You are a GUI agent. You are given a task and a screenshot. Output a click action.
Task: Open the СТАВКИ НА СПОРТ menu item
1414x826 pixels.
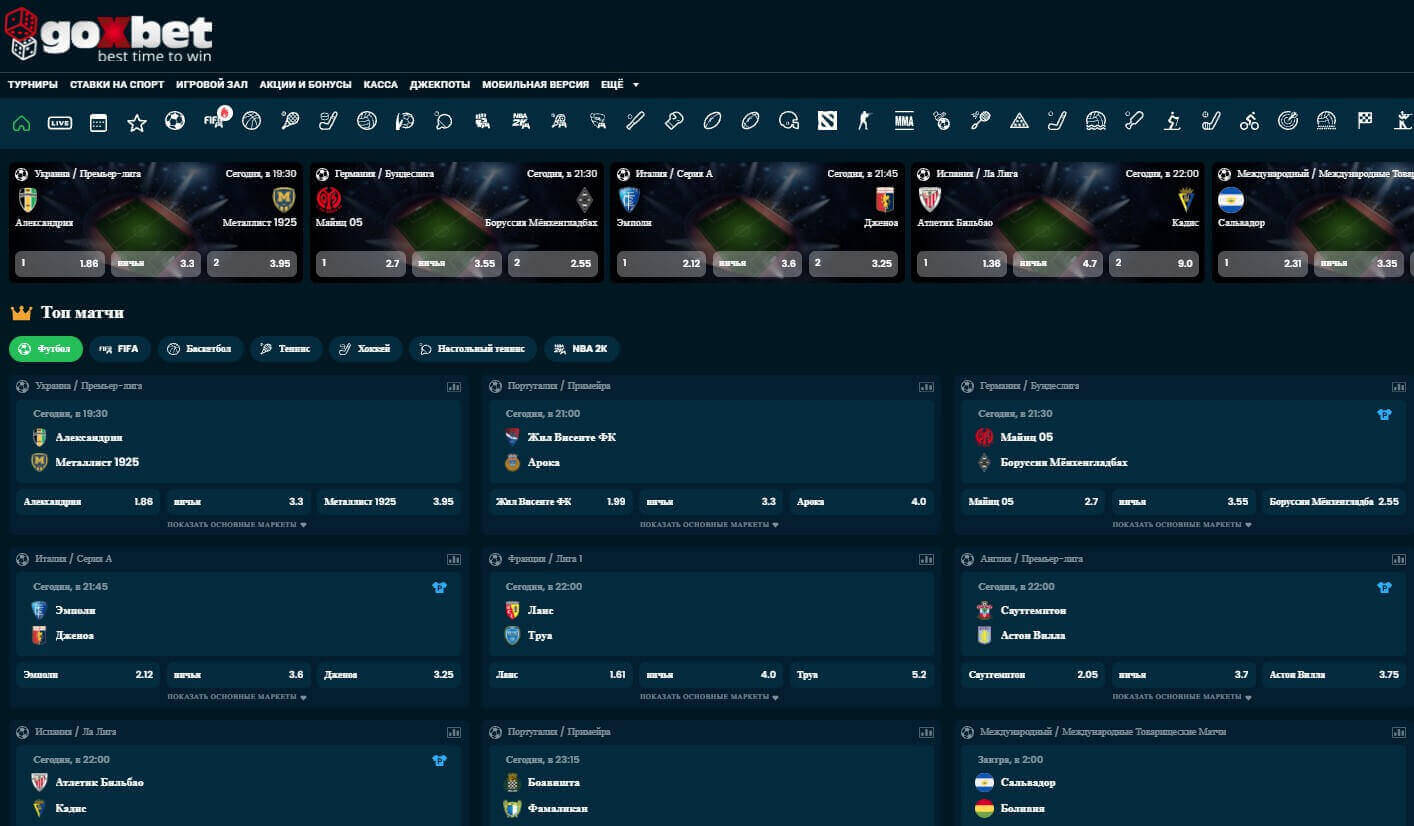(x=117, y=85)
